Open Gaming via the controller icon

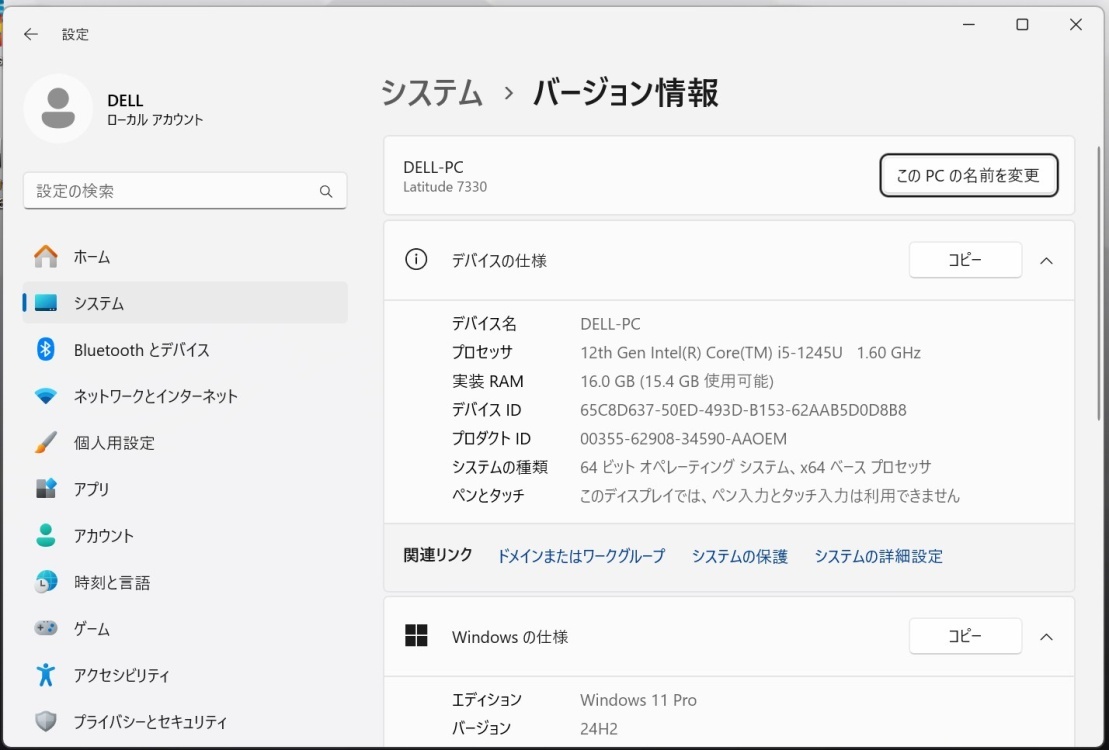(46, 629)
